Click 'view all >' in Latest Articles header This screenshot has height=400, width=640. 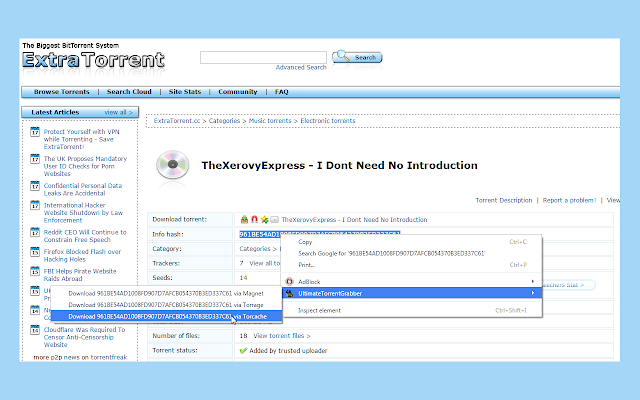(x=118, y=112)
